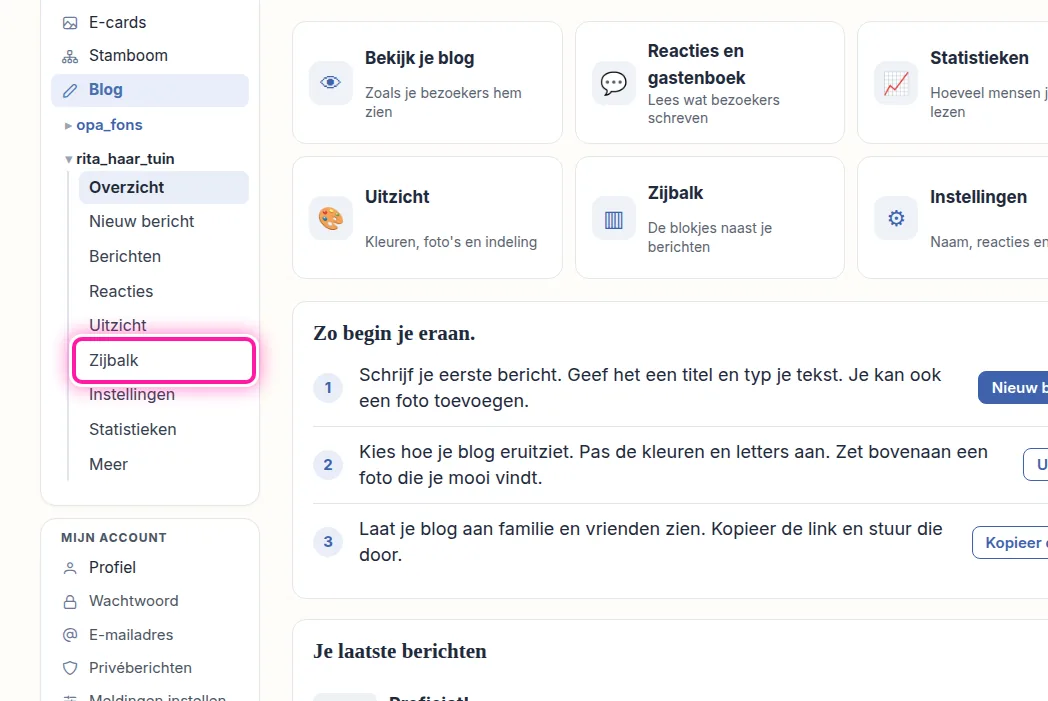Click 'Kleuren, foto's en indeling' text
This screenshot has width=1048, height=701.
pyautogui.click(x=450, y=242)
